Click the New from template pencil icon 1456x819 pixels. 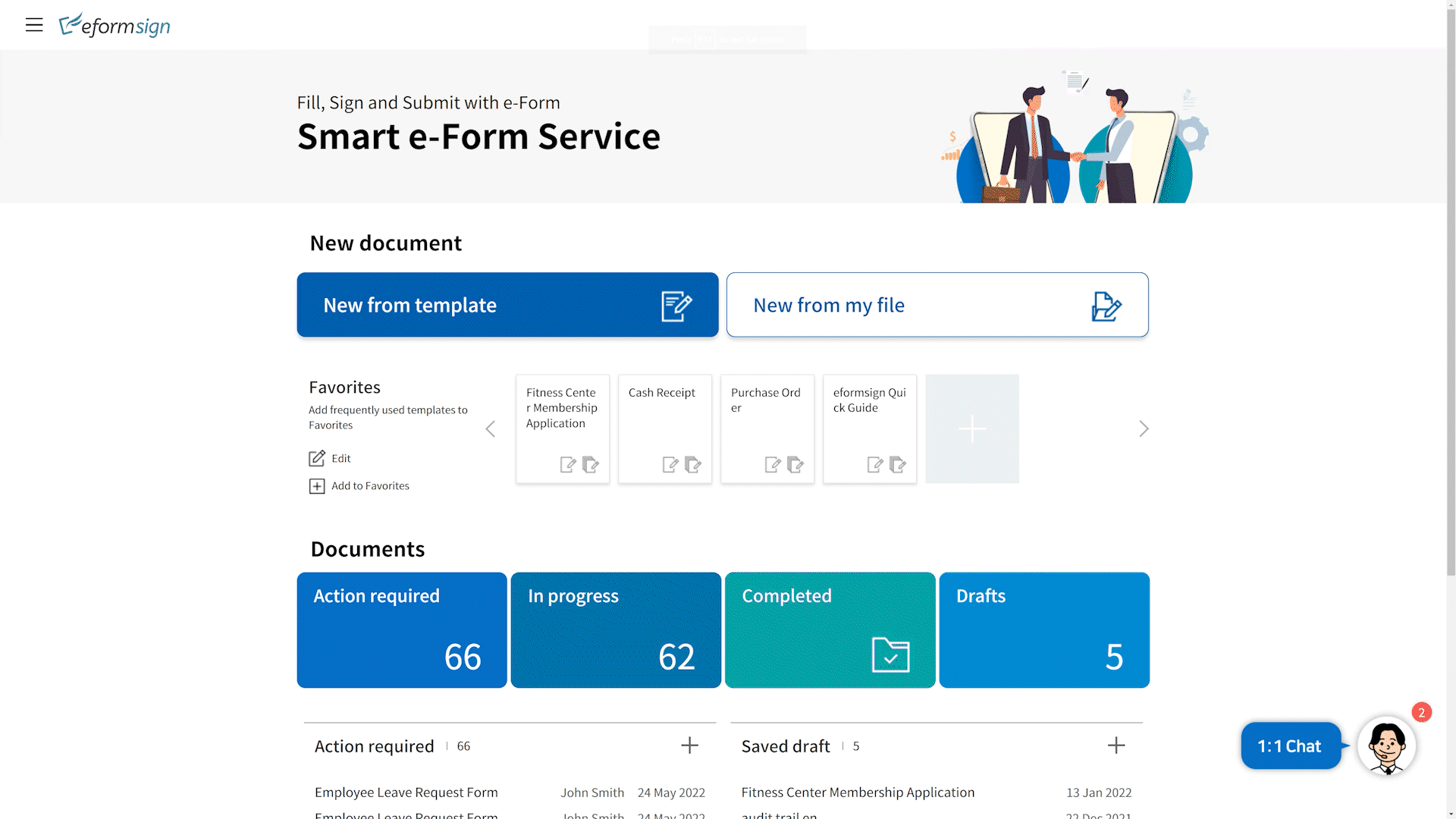pyautogui.click(x=676, y=306)
